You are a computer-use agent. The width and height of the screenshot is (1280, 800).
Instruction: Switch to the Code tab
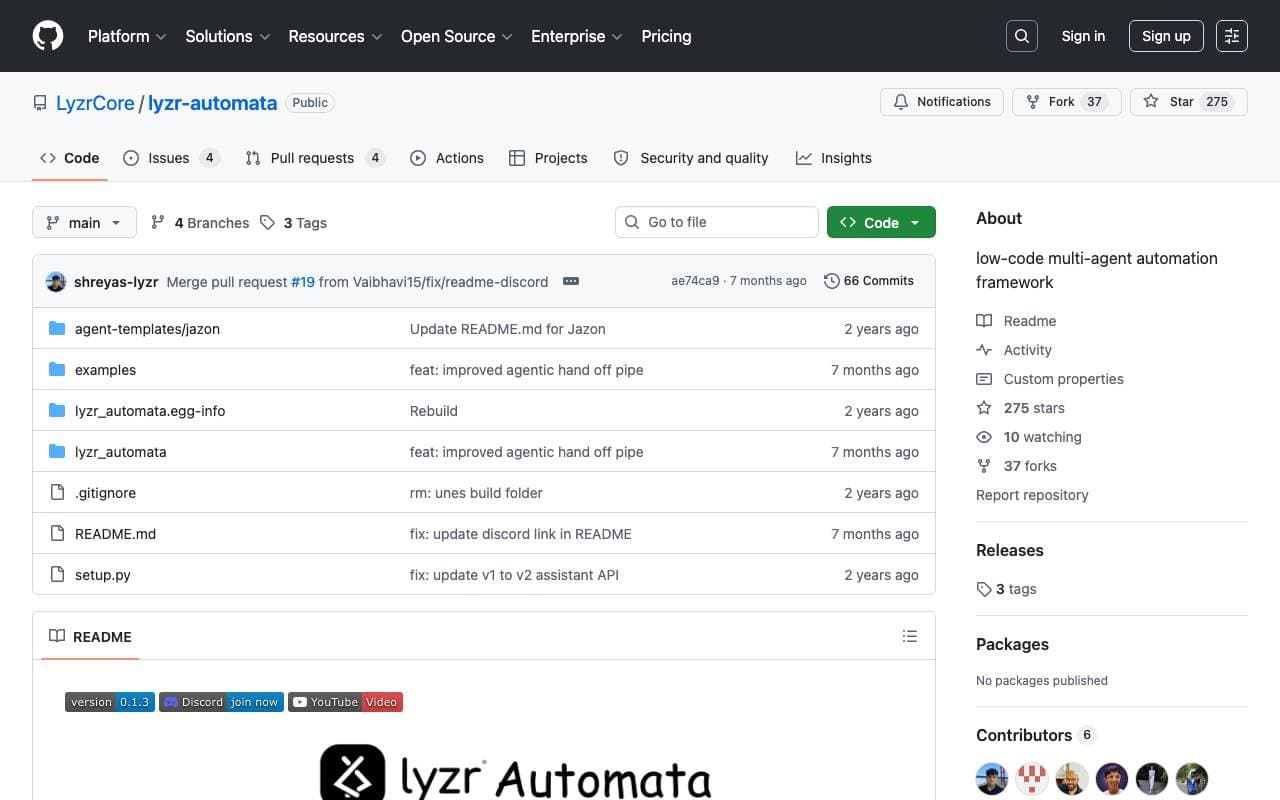click(x=69, y=158)
